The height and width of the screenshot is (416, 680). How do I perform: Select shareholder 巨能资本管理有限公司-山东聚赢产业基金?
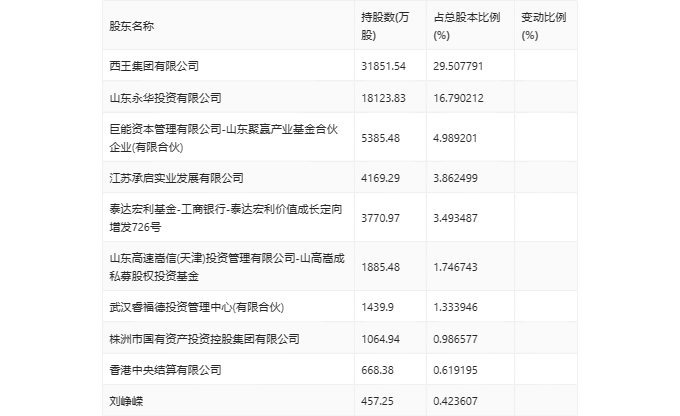point(223,138)
